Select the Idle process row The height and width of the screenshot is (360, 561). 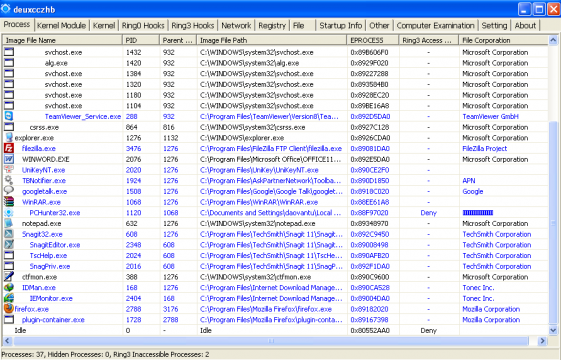[x=275, y=330]
